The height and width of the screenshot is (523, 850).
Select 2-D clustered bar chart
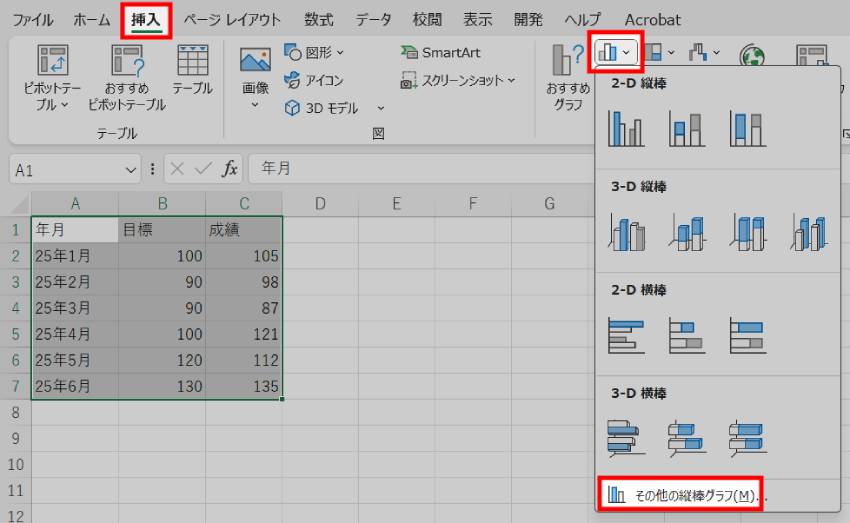626,335
